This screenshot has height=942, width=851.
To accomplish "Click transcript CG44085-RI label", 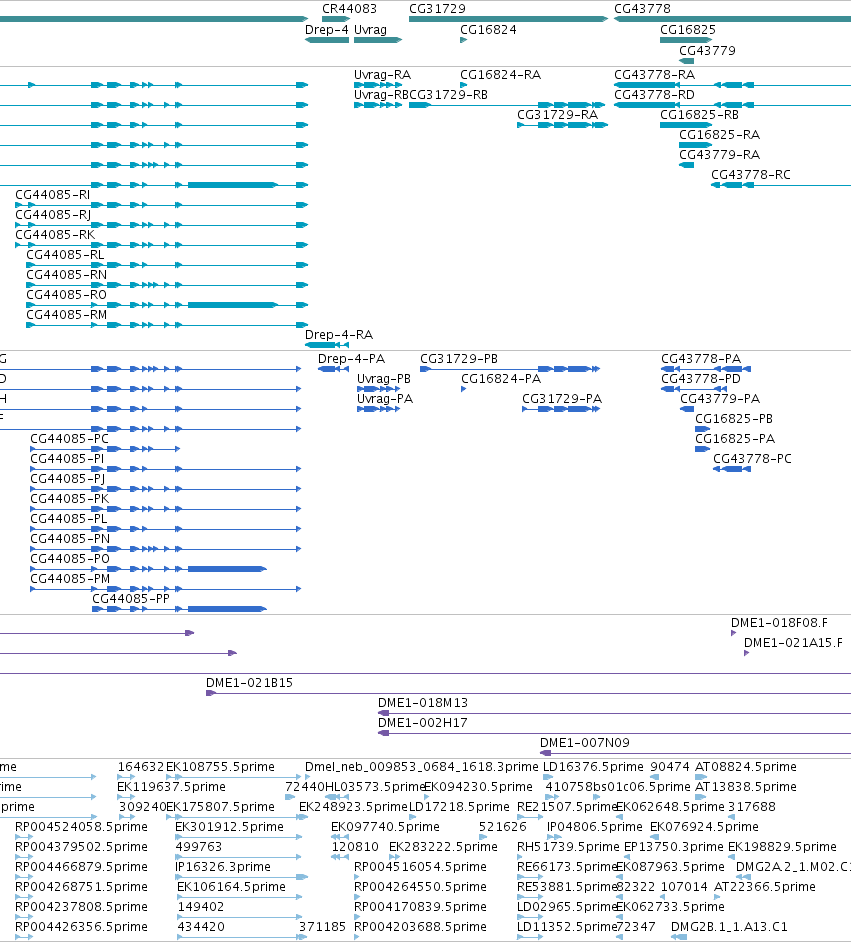I will tap(52, 195).
